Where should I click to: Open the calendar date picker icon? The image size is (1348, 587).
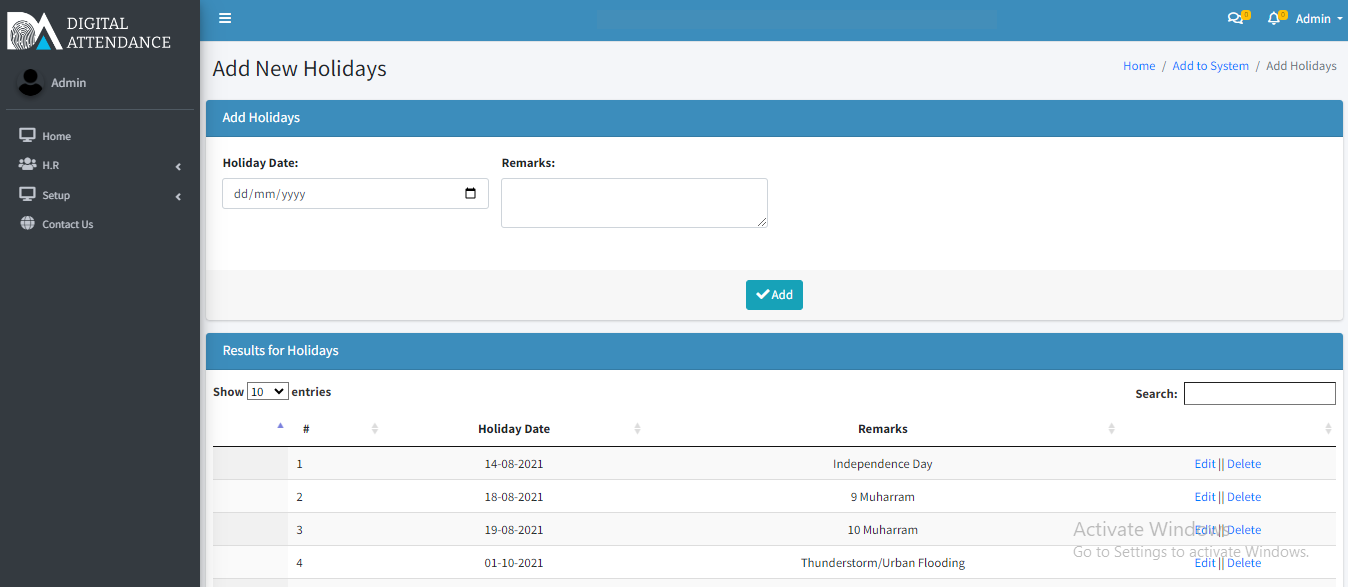point(471,194)
